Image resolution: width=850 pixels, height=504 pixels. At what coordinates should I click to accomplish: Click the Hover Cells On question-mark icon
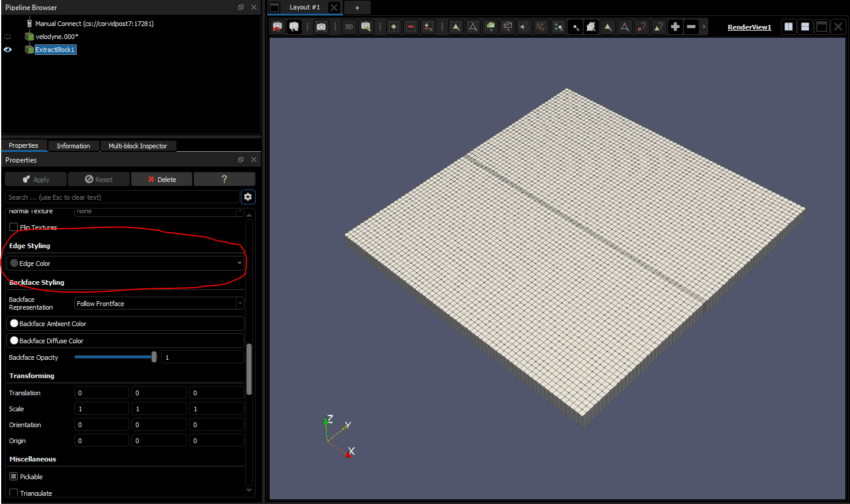click(x=658, y=27)
